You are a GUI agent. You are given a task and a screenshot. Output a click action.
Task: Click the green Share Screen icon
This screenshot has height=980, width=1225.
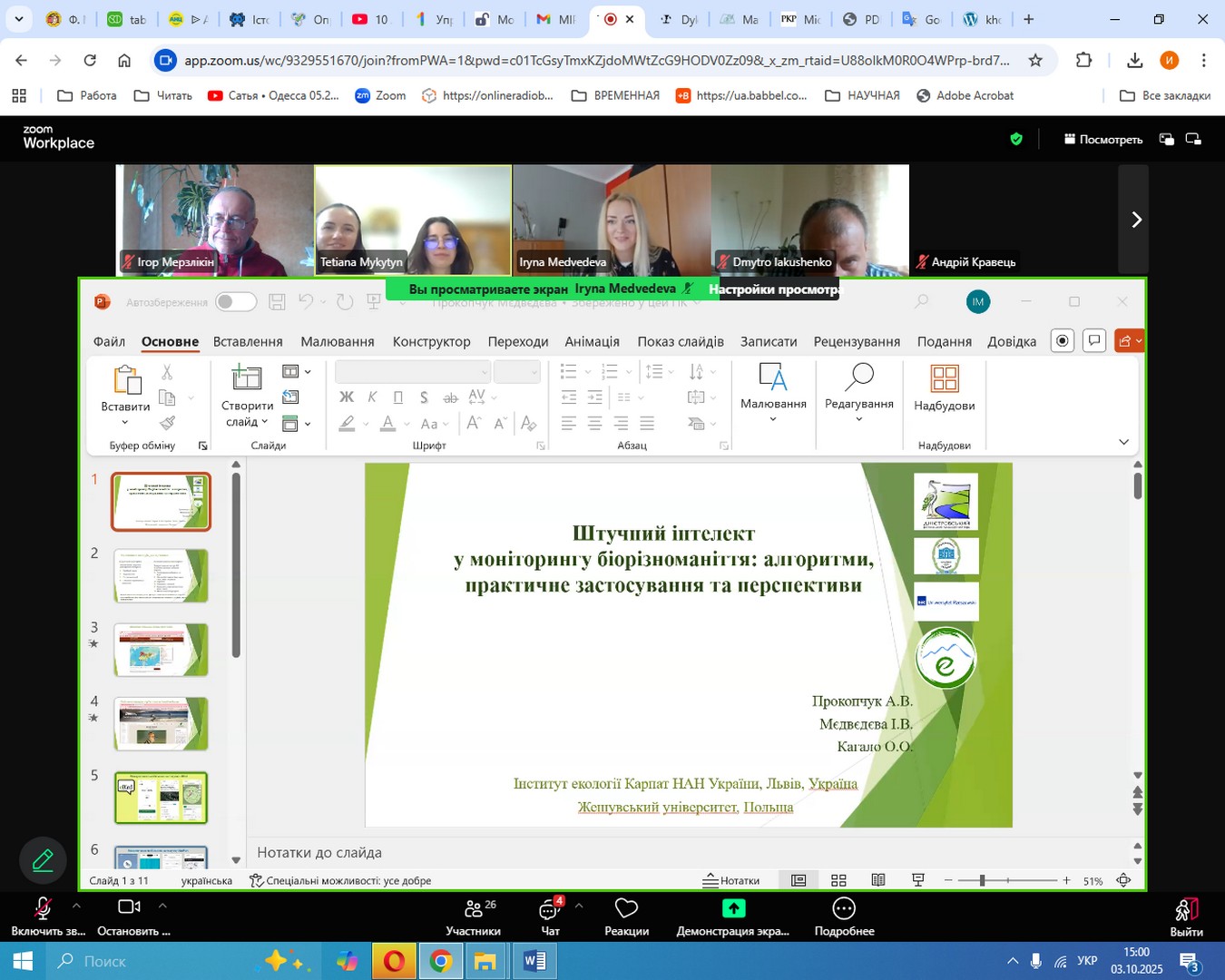[x=733, y=908]
